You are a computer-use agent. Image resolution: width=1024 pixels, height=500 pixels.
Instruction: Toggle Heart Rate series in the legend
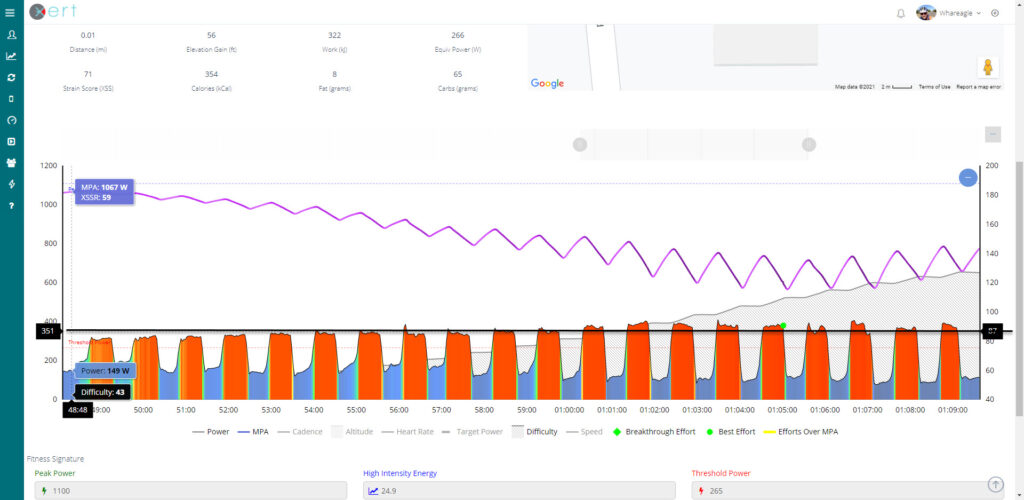pyautogui.click(x=409, y=432)
